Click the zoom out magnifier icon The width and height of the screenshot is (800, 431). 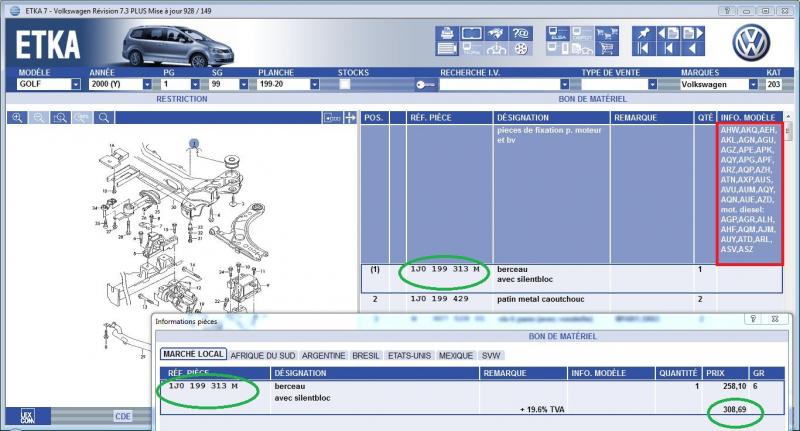click(39, 118)
